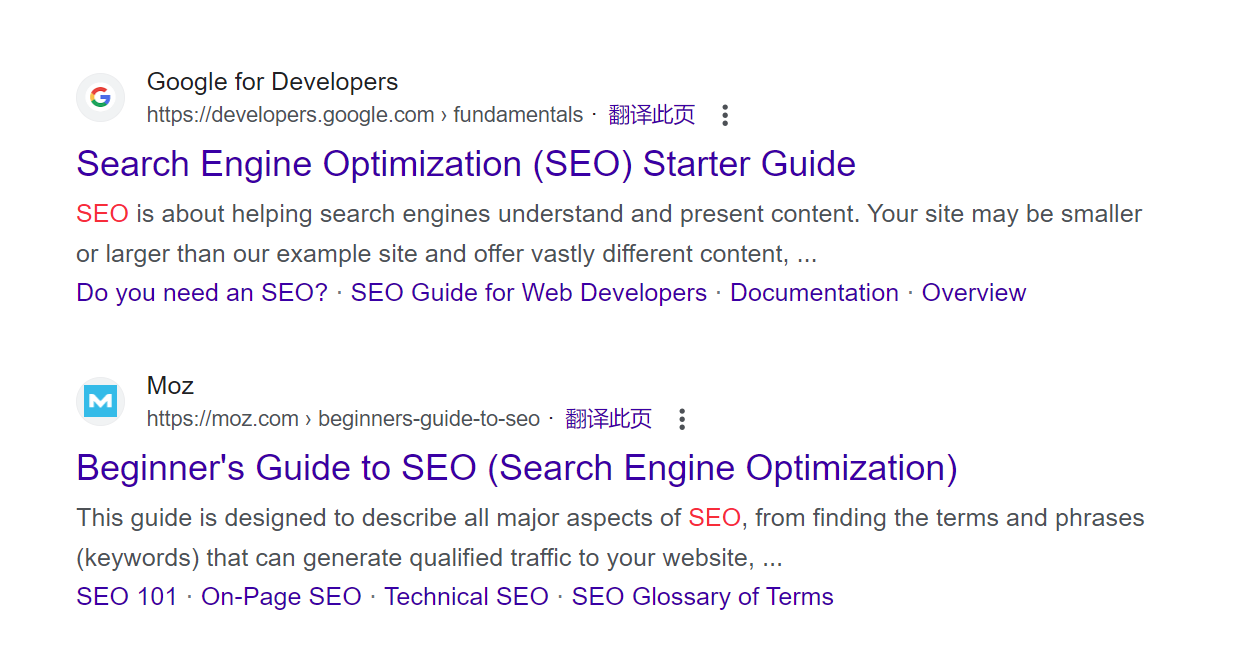Image resolution: width=1259 pixels, height=657 pixels.
Task: Open the SEO 101 sitelink
Action: [x=127, y=596]
